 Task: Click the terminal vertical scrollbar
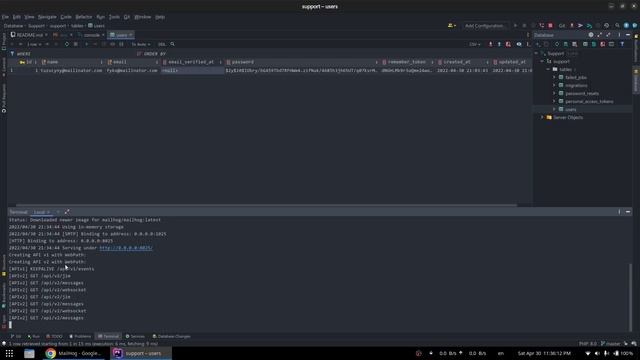[630, 297]
